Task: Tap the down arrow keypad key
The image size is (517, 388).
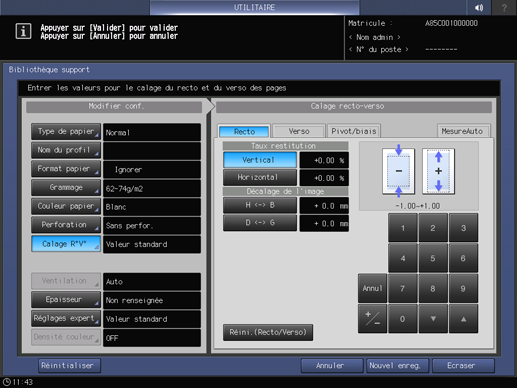Action: [x=433, y=318]
